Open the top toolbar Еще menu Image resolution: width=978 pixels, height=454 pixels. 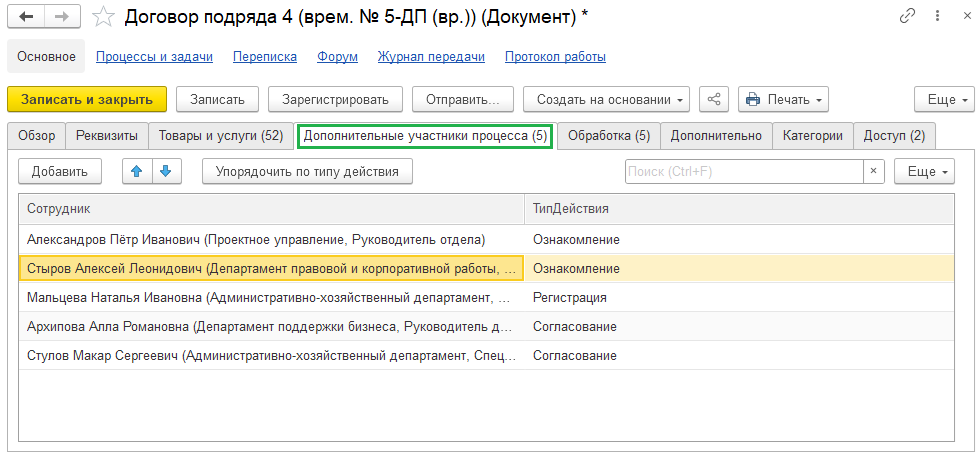coord(943,99)
